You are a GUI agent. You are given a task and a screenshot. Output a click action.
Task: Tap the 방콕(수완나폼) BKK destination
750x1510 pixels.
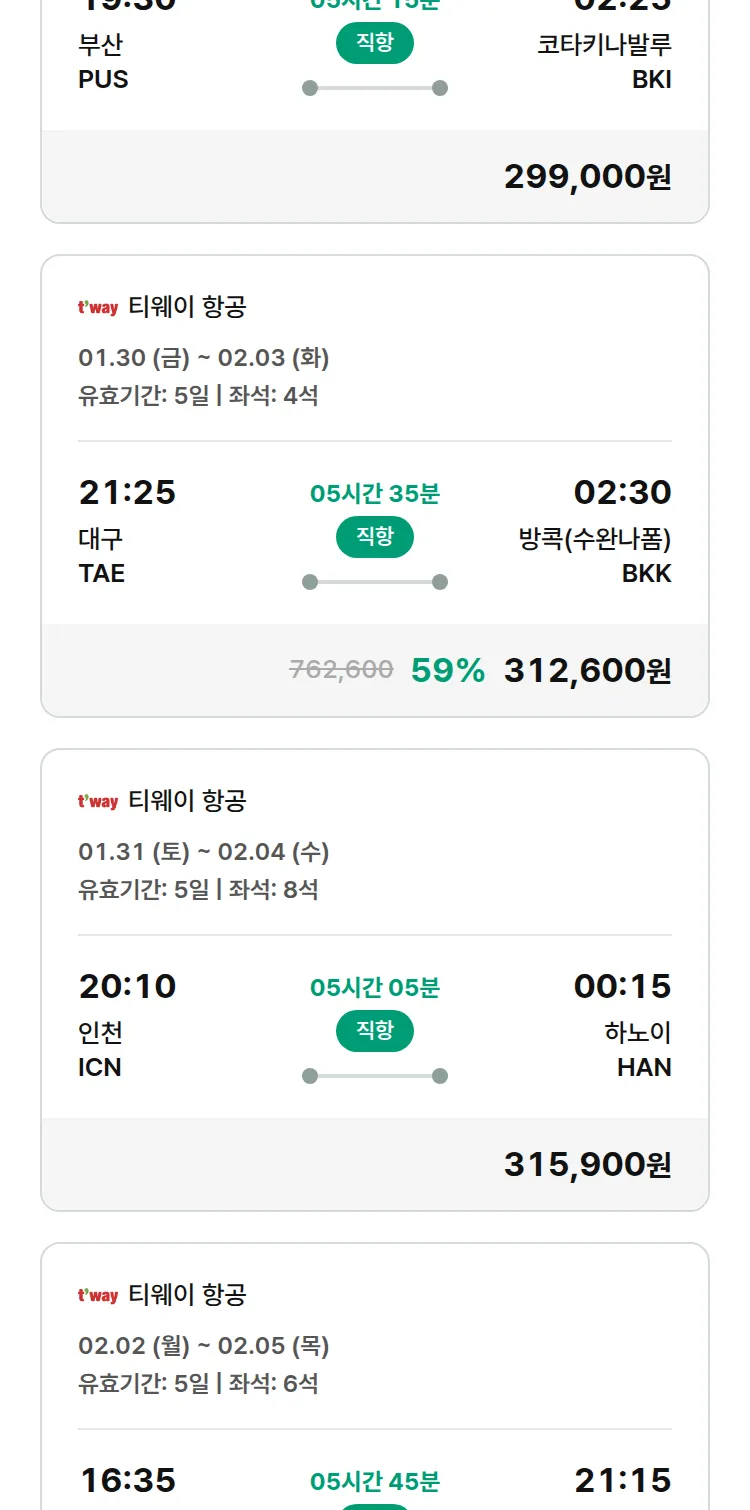point(594,556)
